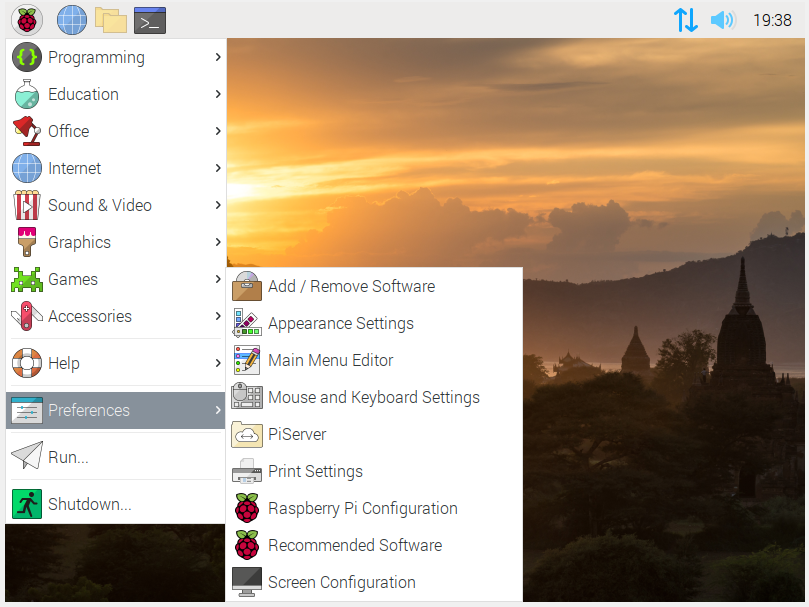
Task: Expand the Programming submenu arrow
Action: coord(218,57)
